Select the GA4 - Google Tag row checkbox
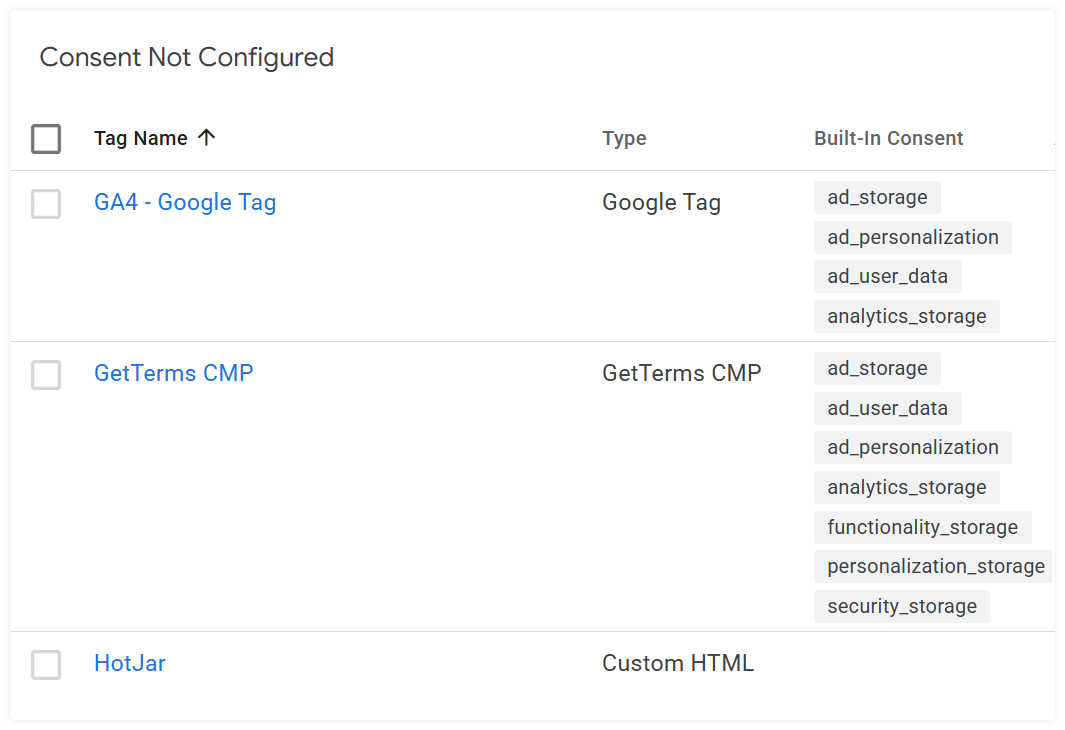The width and height of the screenshot is (1065, 730). (x=46, y=204)
